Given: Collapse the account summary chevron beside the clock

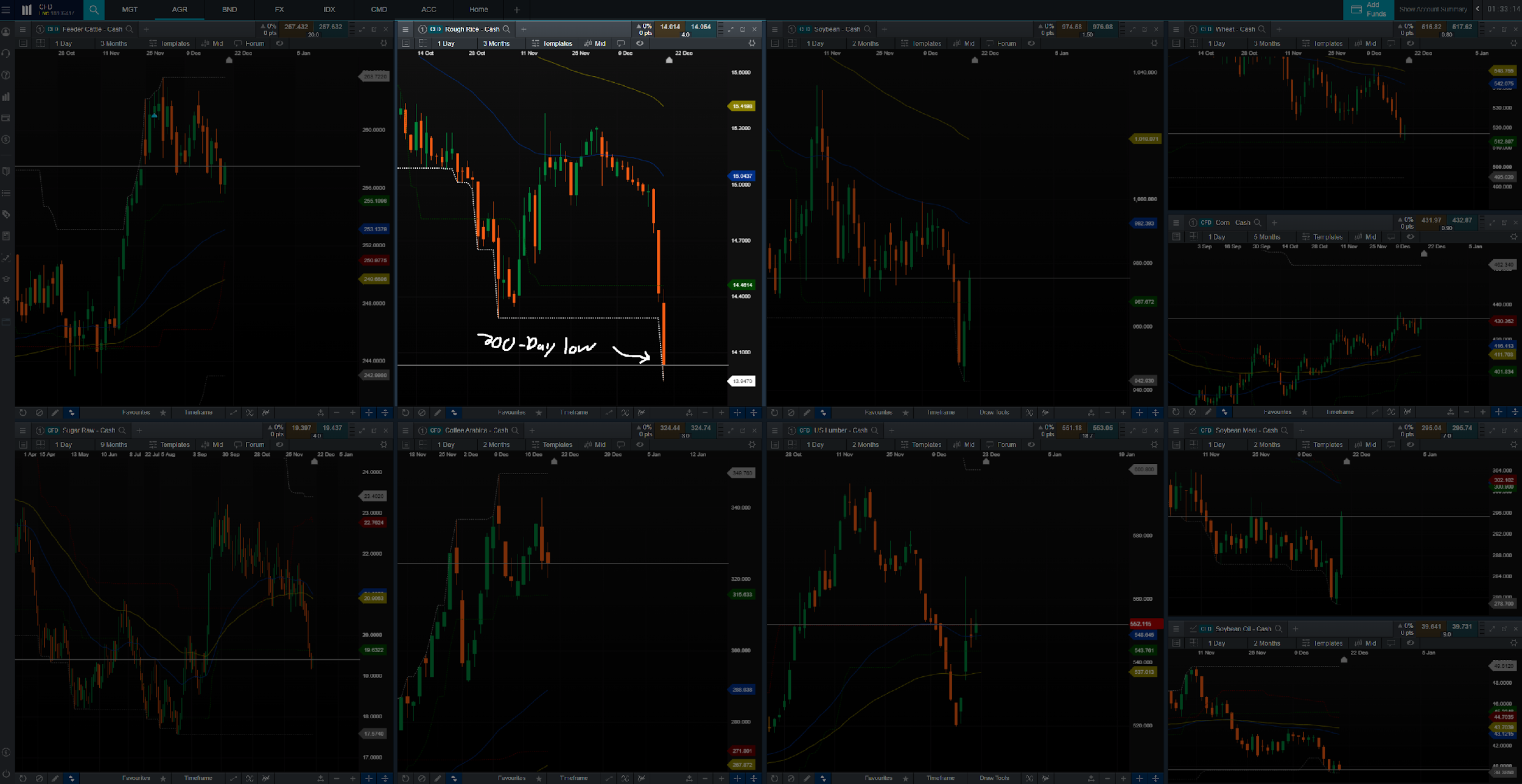Looking at the screenshot, I should coord(1478,9).
